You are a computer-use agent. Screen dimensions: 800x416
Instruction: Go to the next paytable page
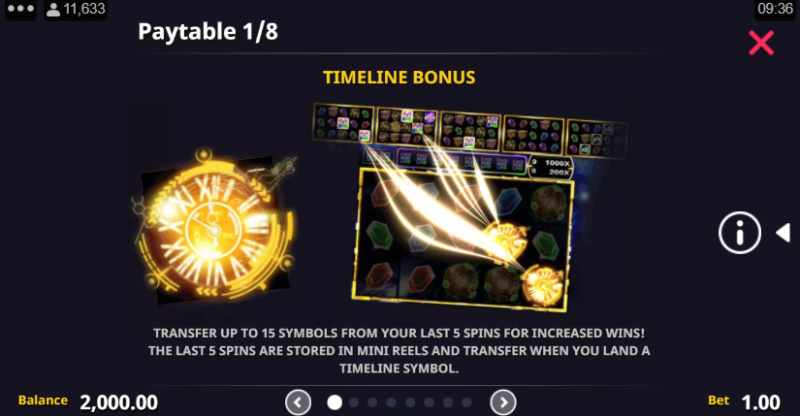(503, 403)
